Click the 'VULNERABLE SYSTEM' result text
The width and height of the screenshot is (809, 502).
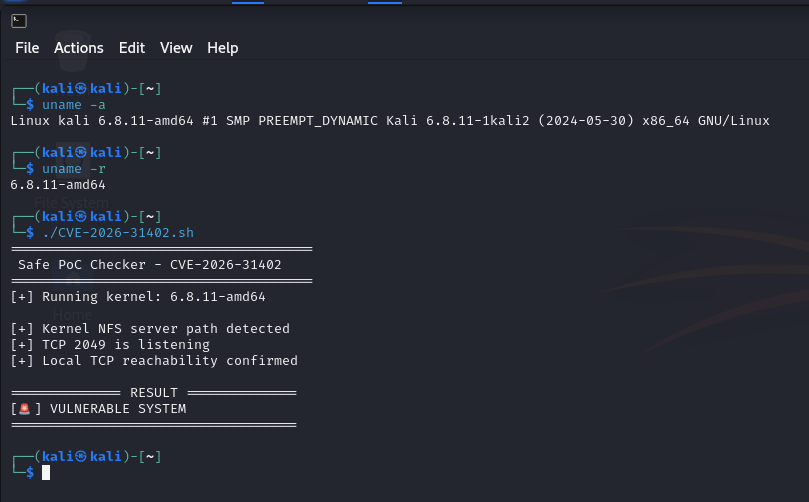(118, 409)
